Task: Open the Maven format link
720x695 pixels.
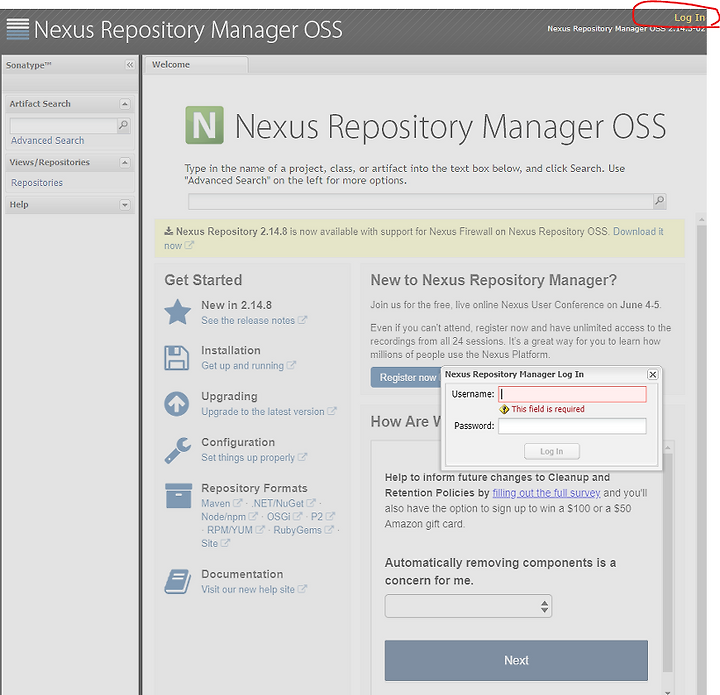Action: (215, 504)
